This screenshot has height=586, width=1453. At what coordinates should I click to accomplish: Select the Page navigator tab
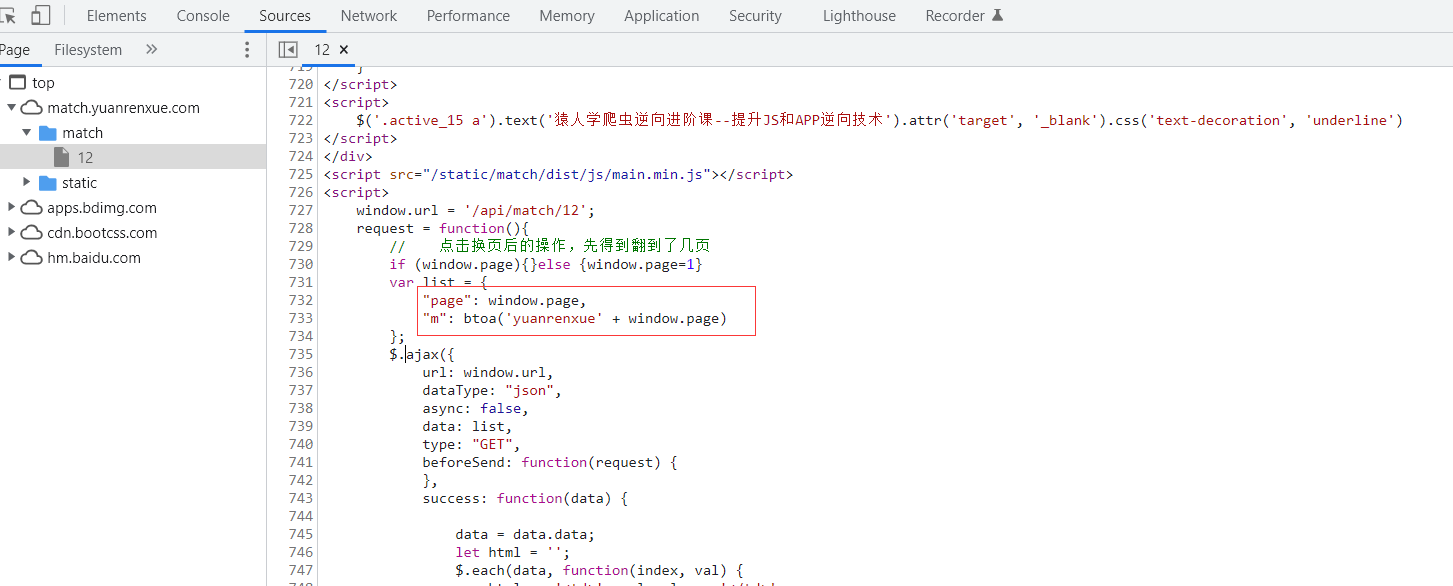tap(15, 50)
